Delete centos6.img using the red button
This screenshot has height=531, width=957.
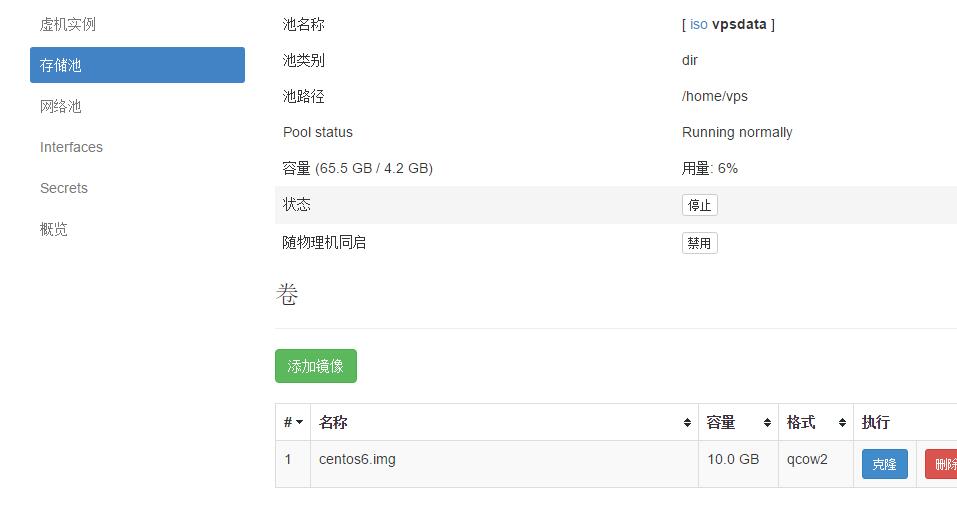point(942,464)
